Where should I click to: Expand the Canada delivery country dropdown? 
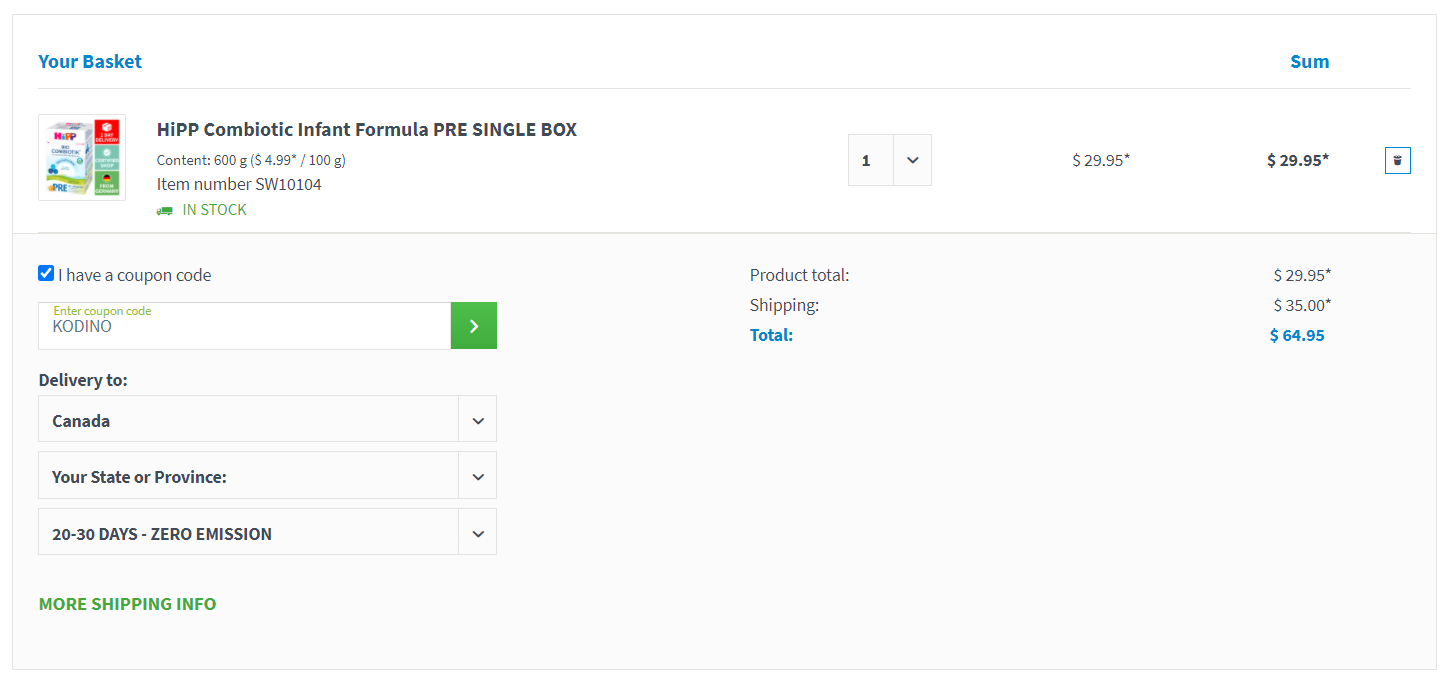tap(267, 419)
